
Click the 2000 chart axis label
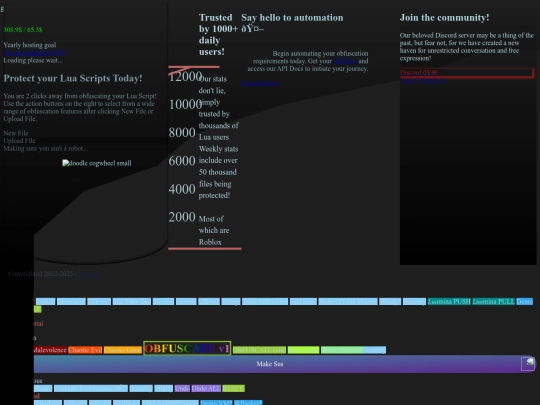tap(182, 217)
